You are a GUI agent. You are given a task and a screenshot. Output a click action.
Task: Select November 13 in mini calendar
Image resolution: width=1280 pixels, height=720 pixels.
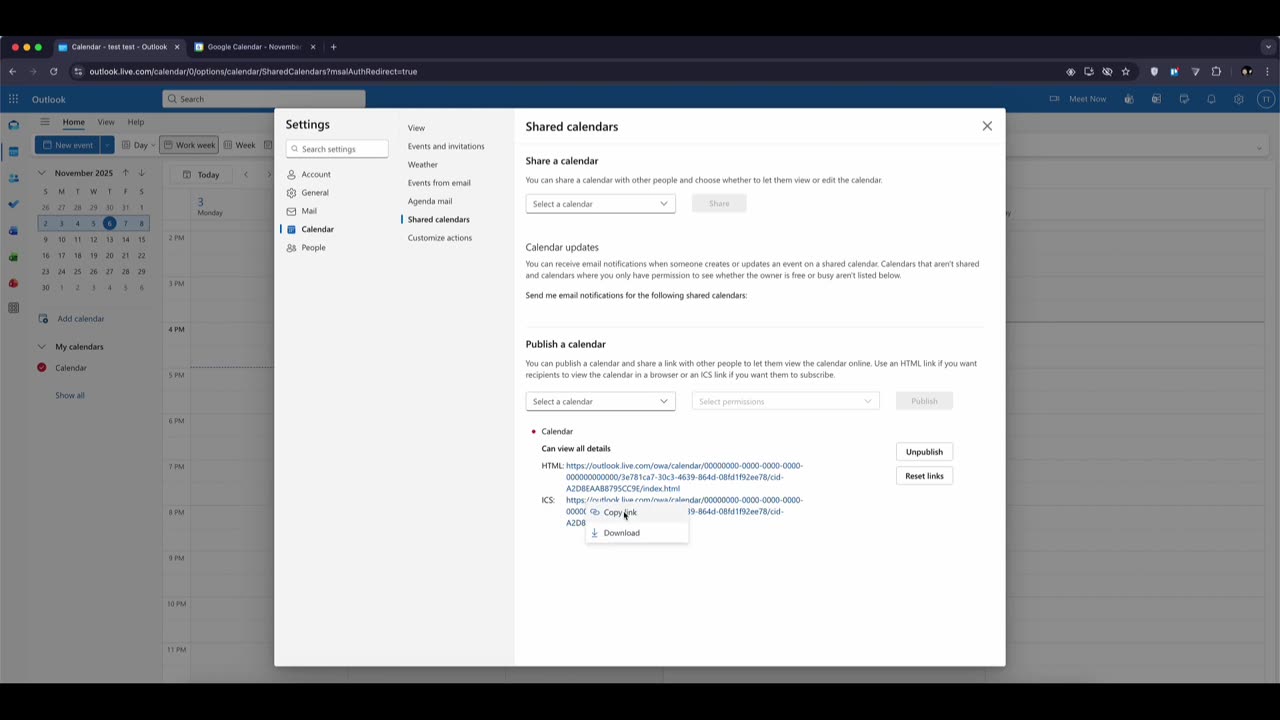pyautogui.click(x=109, y=239)
